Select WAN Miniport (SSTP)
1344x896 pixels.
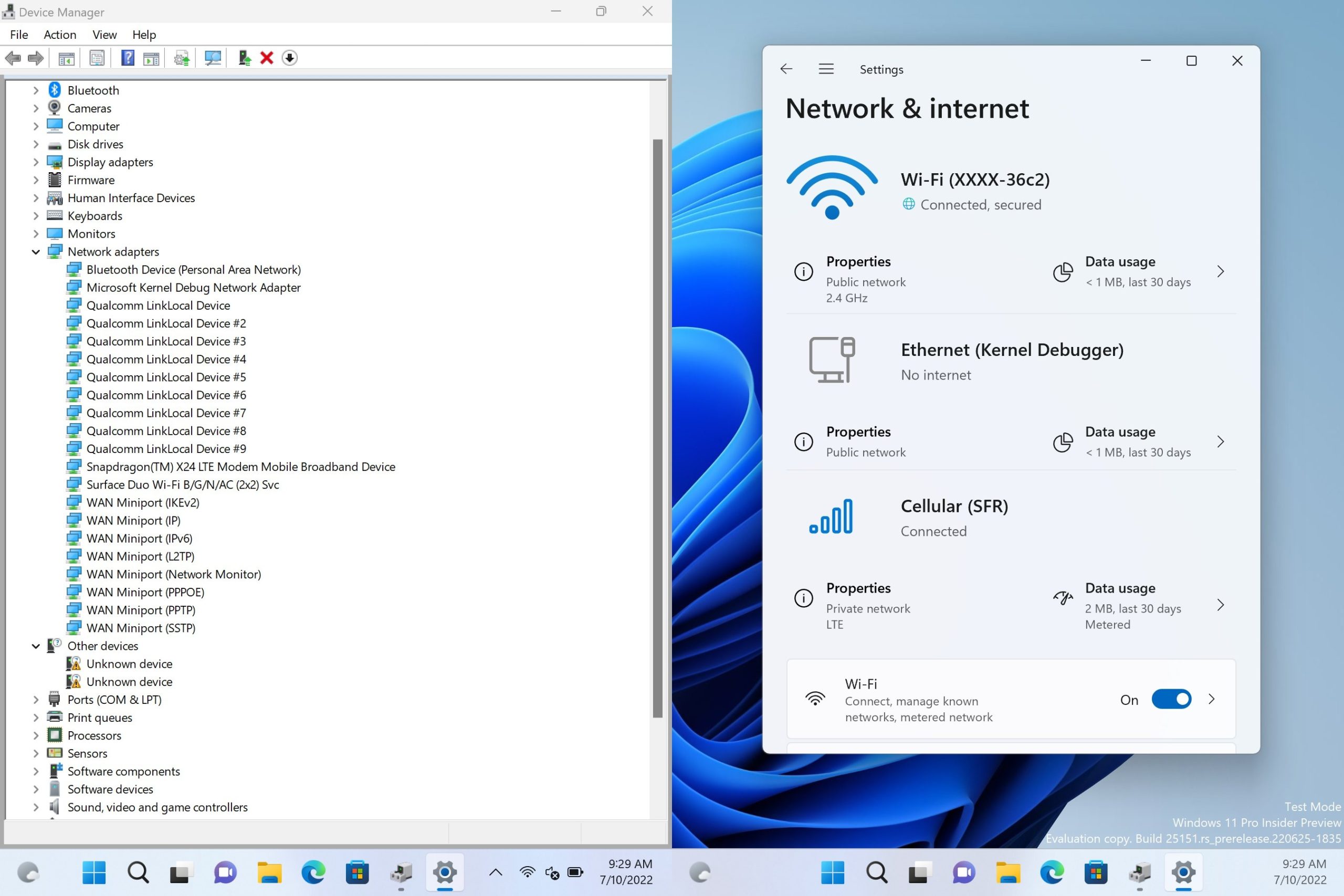click(x=141, y=627)
